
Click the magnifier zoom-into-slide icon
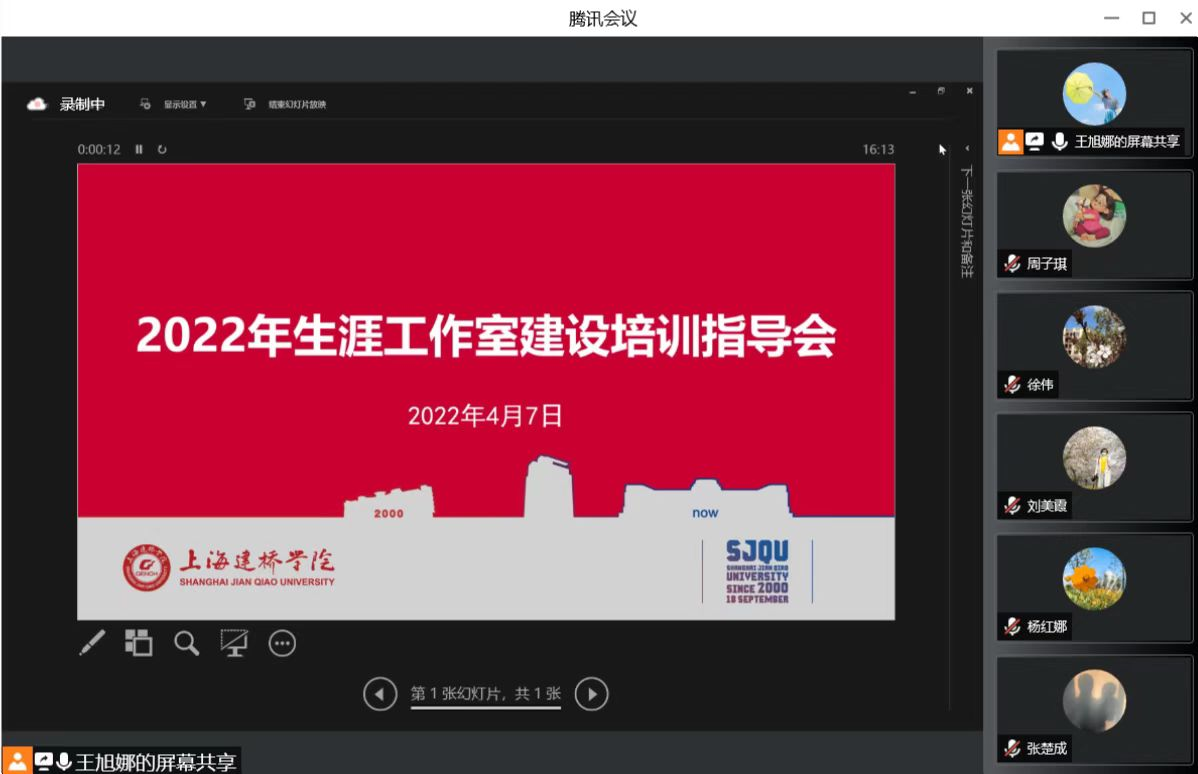click(x=187, y=643)
